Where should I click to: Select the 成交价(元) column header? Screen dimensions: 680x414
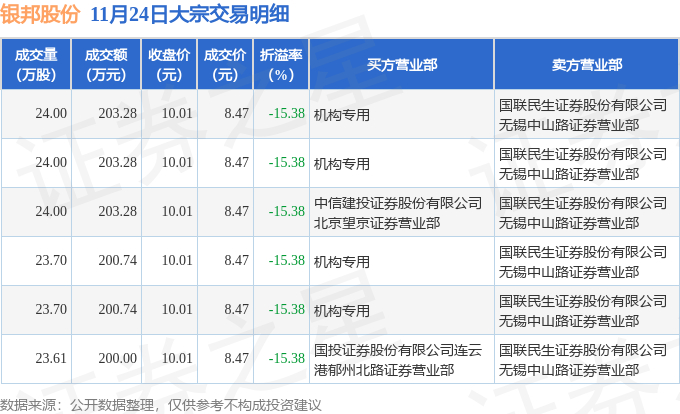pyautogui.click(x=225, y=65)
